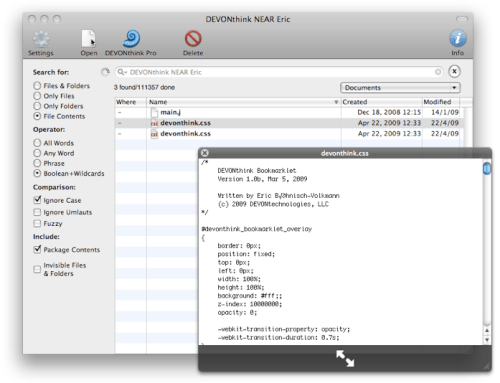The width and height of the screenshot is (500, 383).
Task: Click the Dec 18, 2008 12:15 created date
Action: [x=389, y=113]
